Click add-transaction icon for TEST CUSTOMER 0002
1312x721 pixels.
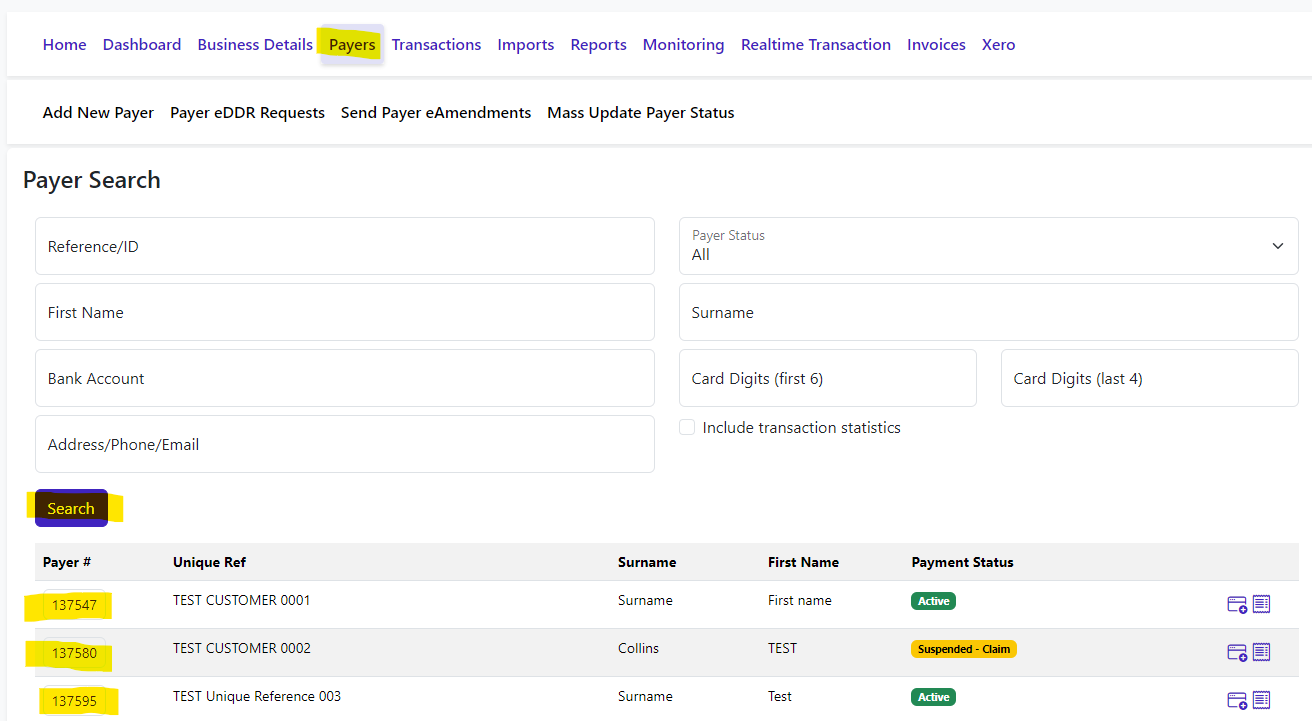point(1237,652)
